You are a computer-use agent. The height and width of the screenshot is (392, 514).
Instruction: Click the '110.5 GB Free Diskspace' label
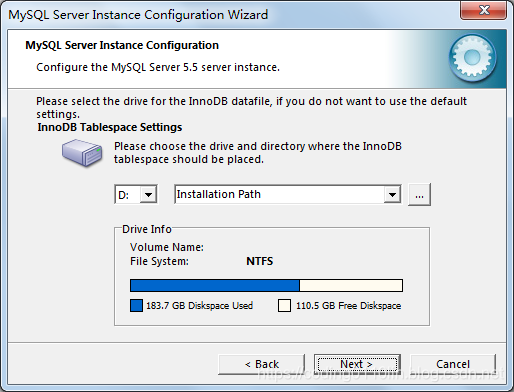[x=348, y=306]
